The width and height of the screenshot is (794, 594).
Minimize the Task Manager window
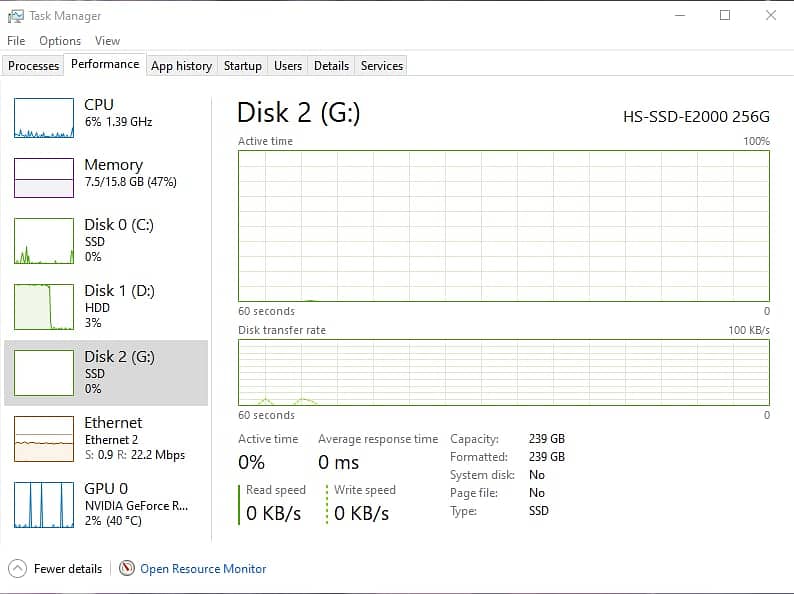coord(680,16)
